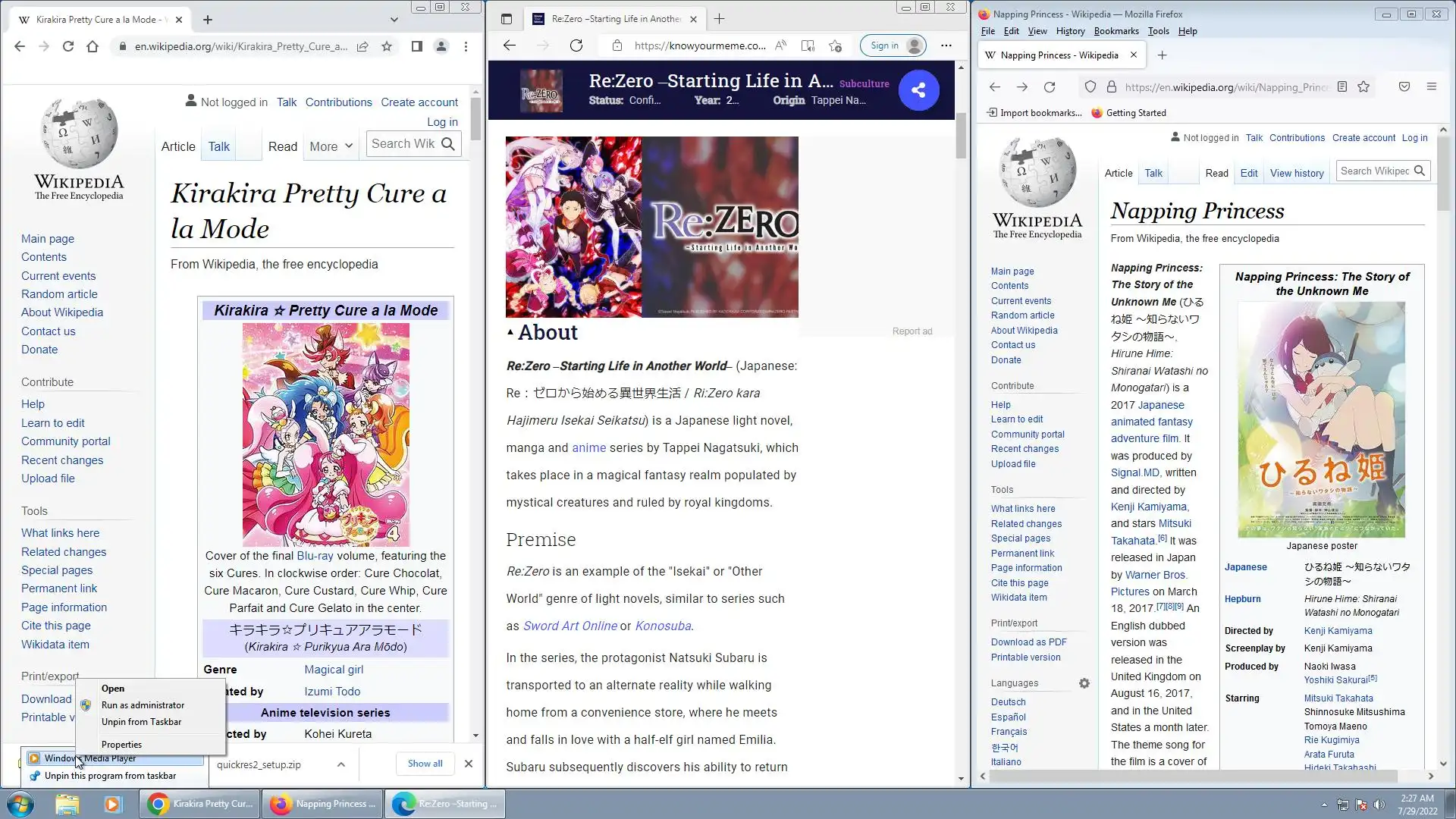Switch to View history tab on Napping Princess
This screenshot has height=819, width=1456.
1296,173
